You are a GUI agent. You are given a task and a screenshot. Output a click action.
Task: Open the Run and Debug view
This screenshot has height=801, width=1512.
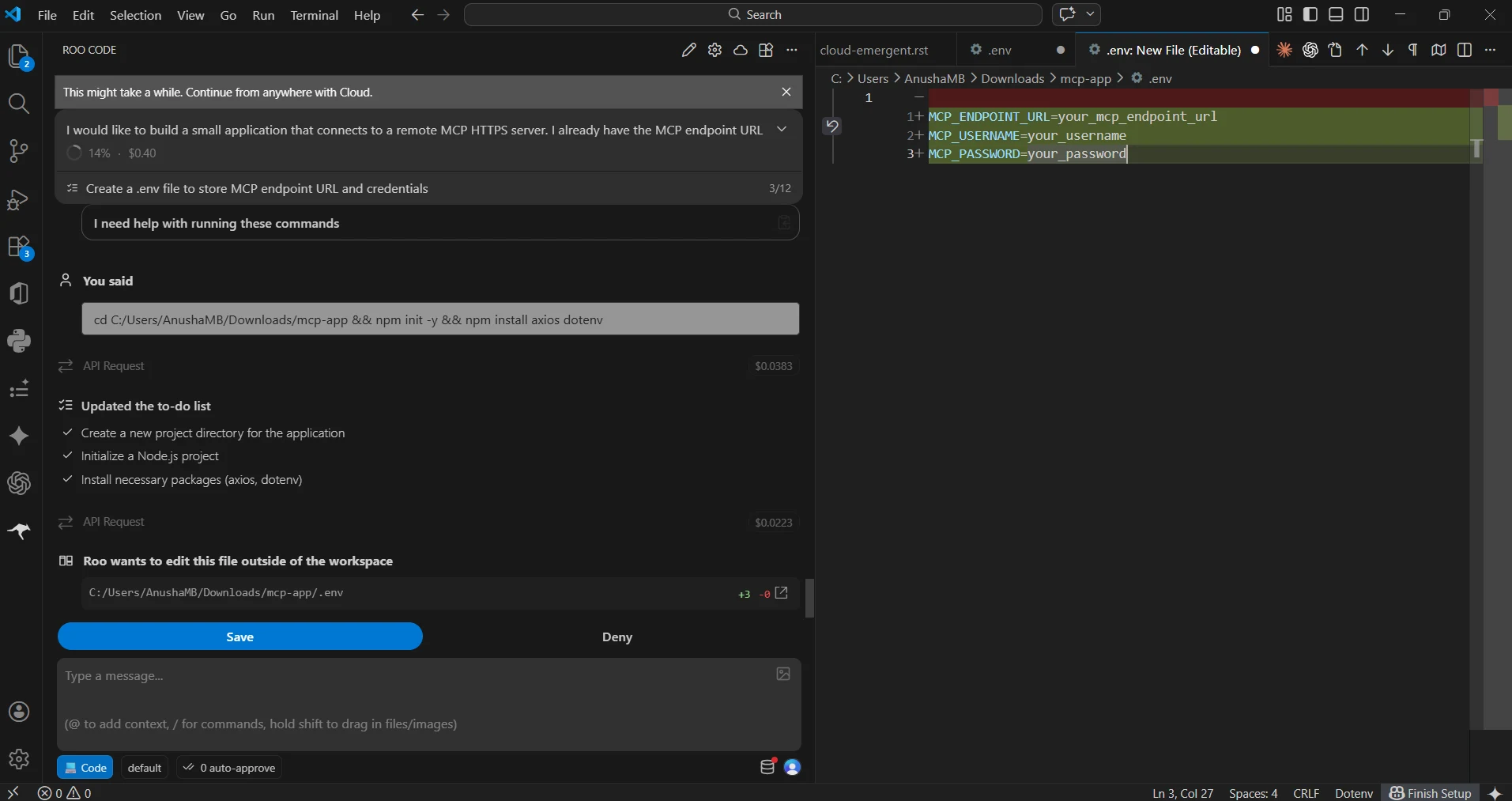(x=19, y=199)
